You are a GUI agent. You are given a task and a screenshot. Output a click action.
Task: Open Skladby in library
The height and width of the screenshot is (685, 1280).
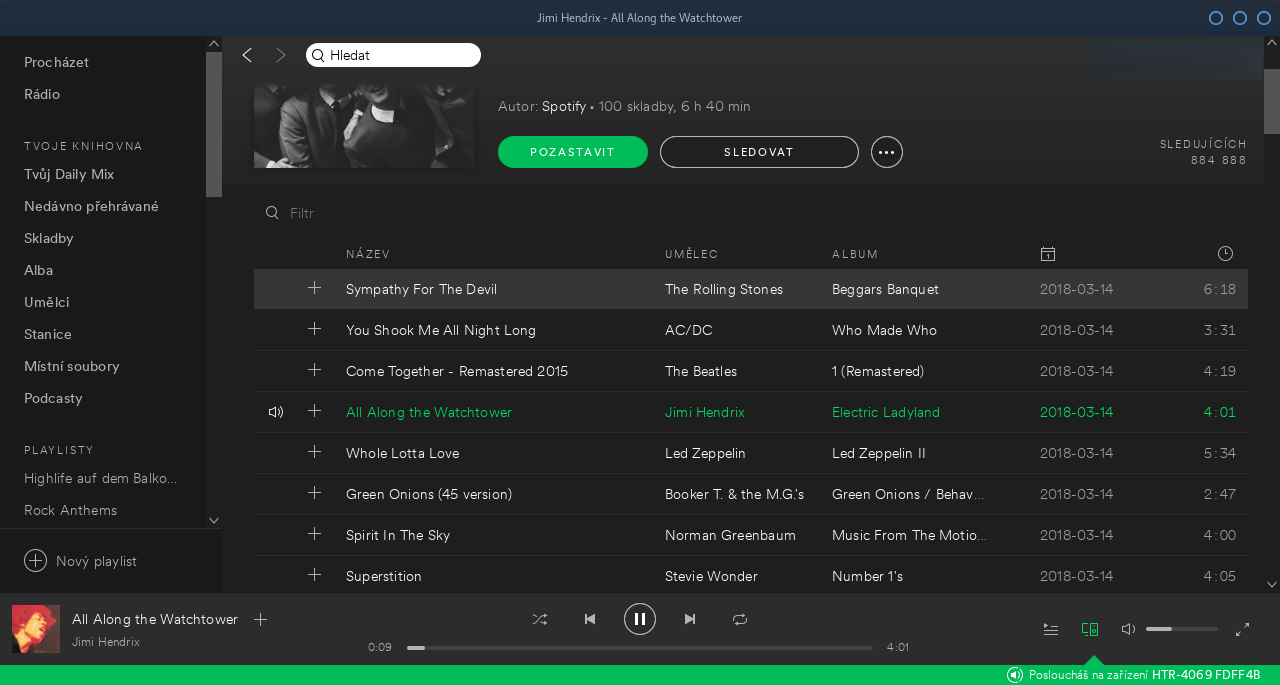[49, 238]
